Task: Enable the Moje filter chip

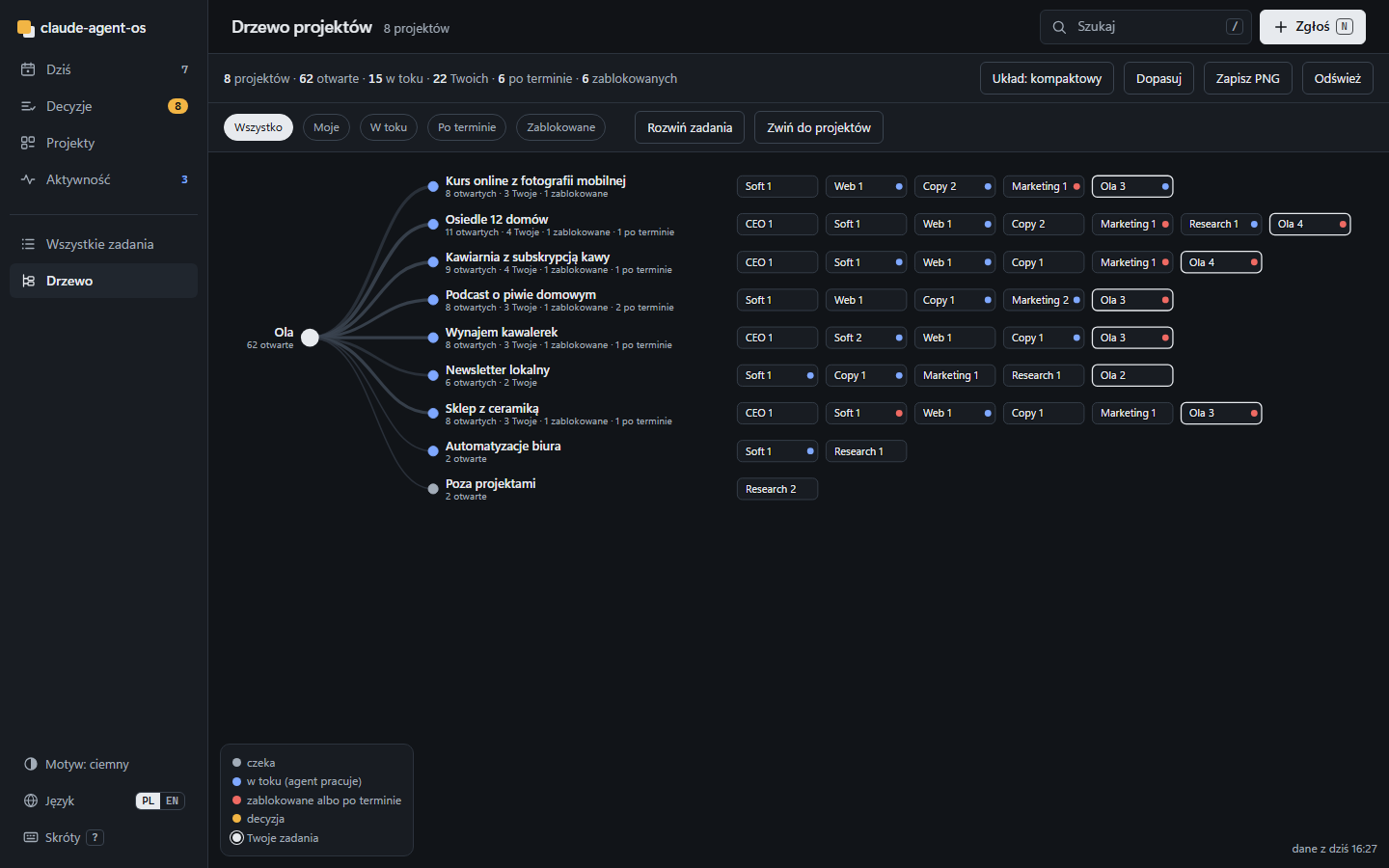Action: click(x=326, y=127)
